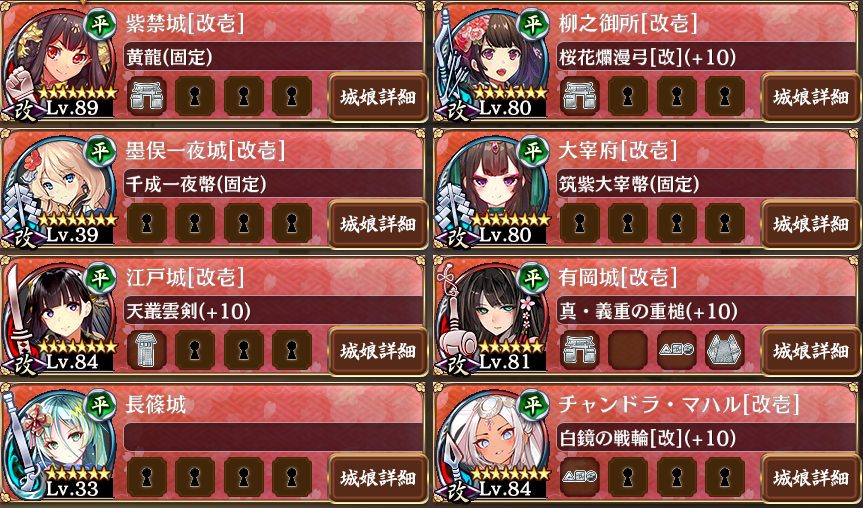Viewport: 863px width, 508px height.
Task: Click the 天叢雲剣(+10) weapon field
Action: click(x=274, y=311)
